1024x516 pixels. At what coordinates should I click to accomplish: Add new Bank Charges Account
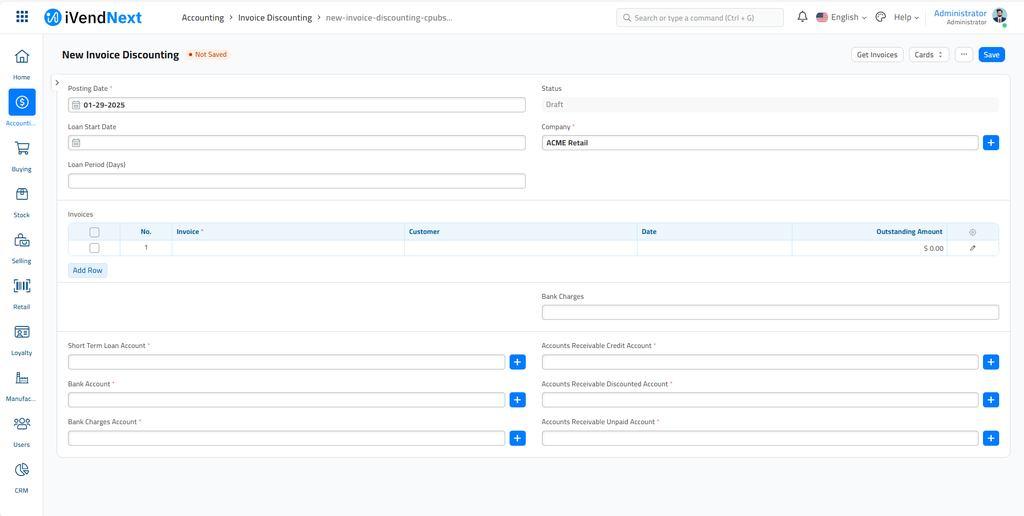click(x=517, y=438)
